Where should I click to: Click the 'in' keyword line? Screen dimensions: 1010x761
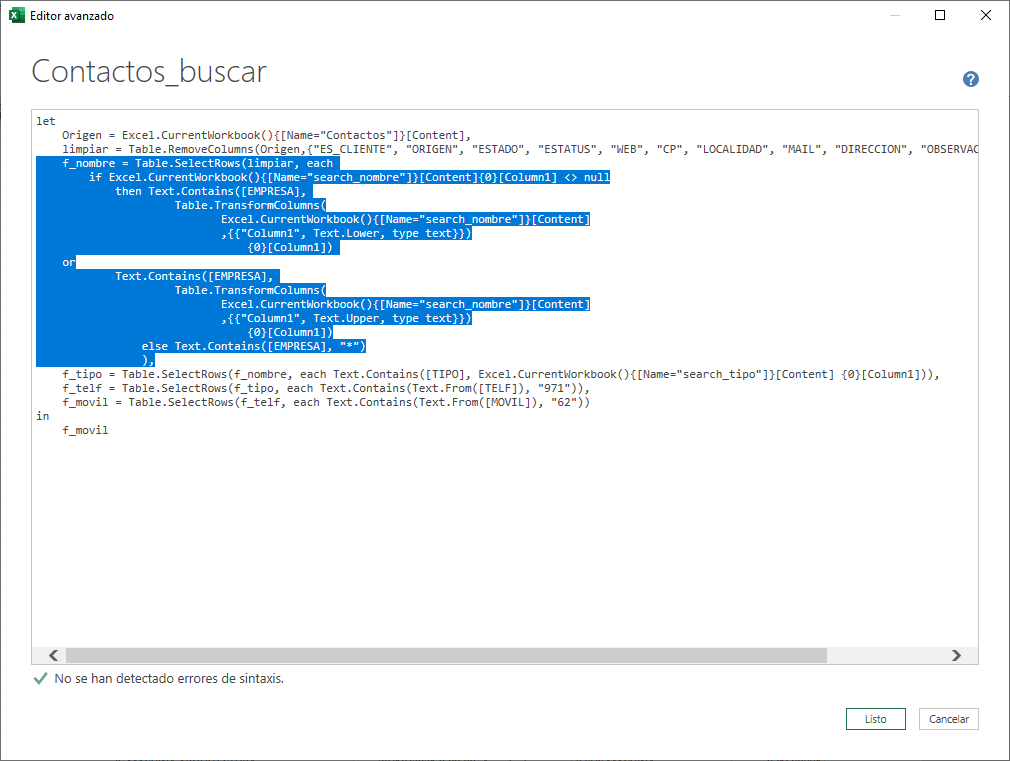tap(43, 416)
